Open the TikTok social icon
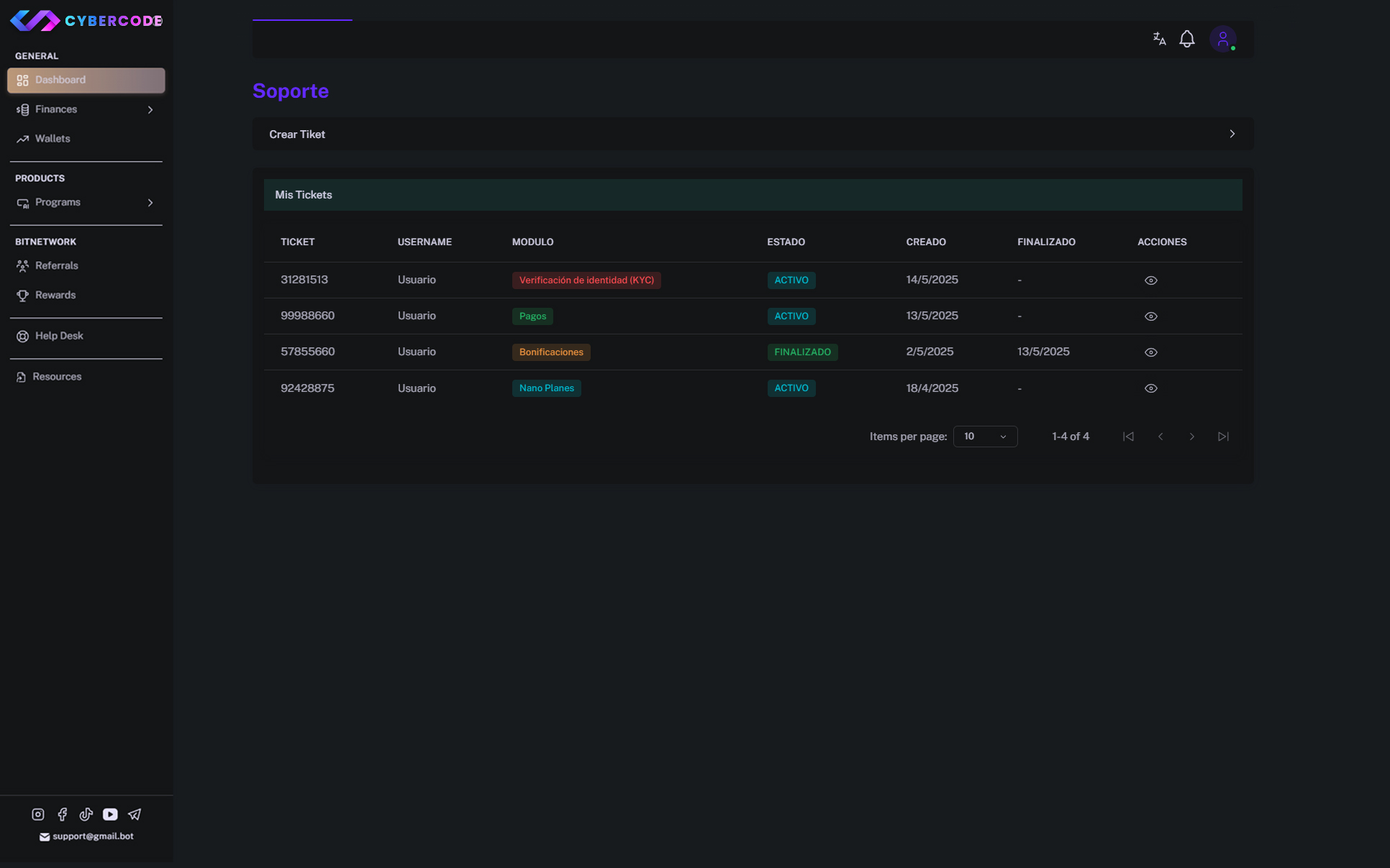Screen dimensions: 1390x868 (86, 814)
